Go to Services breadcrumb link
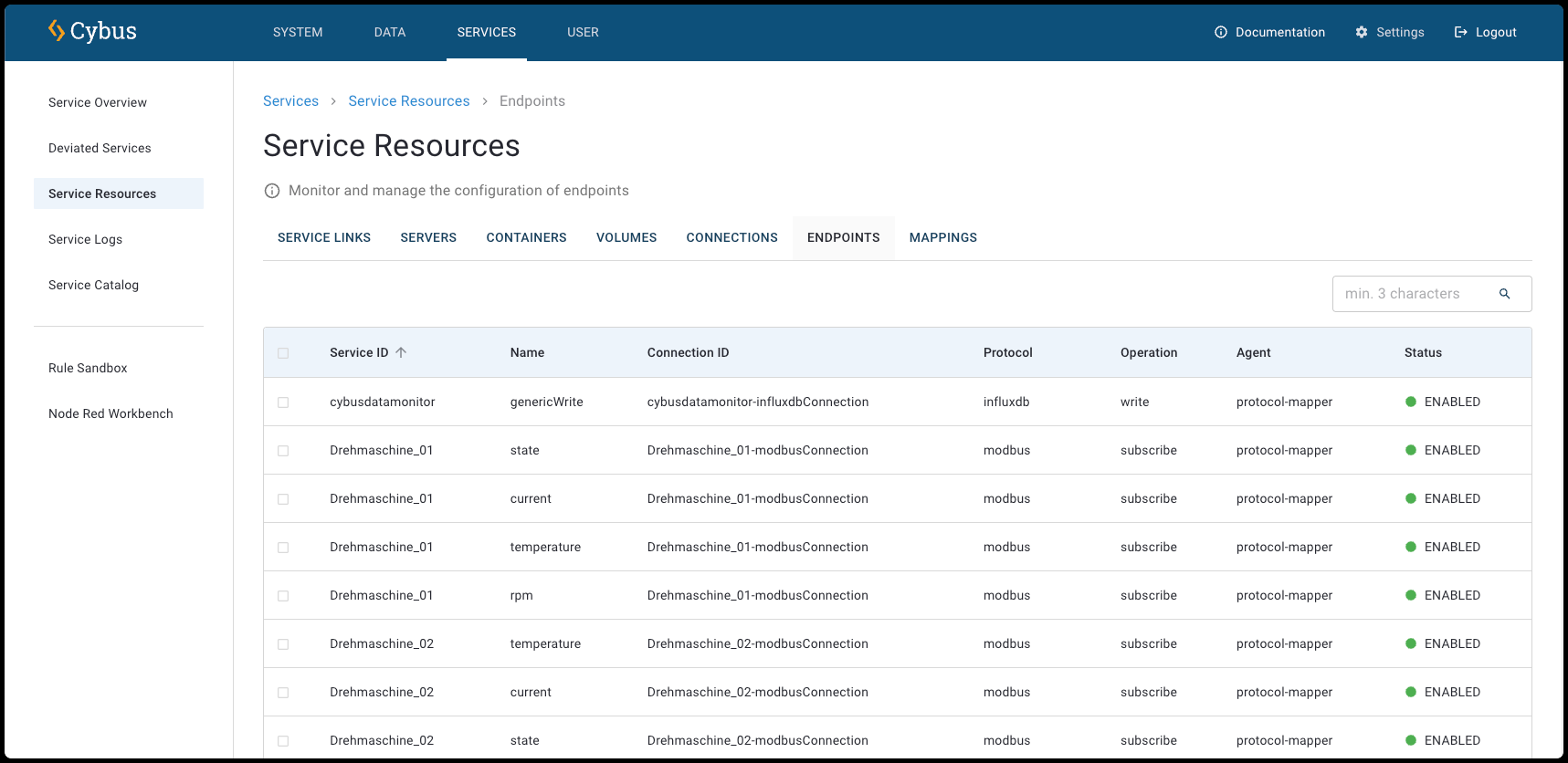This screenshot has width=1568, height=763. (x=290, y=101)
